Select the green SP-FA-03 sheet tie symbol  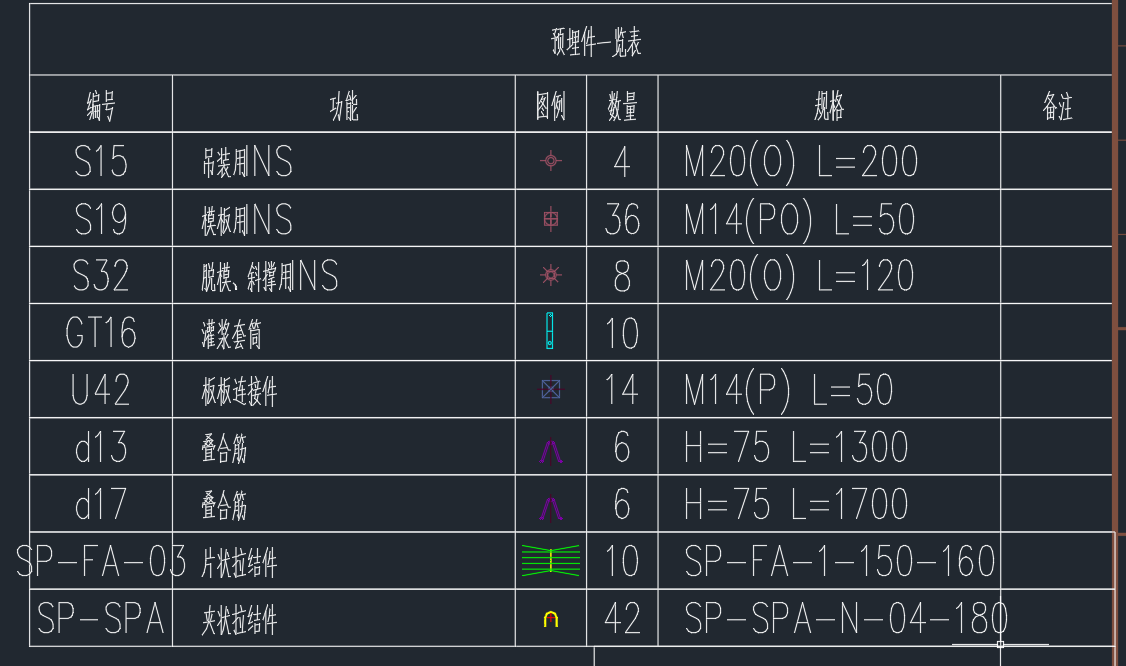click(x=551, y=560)
